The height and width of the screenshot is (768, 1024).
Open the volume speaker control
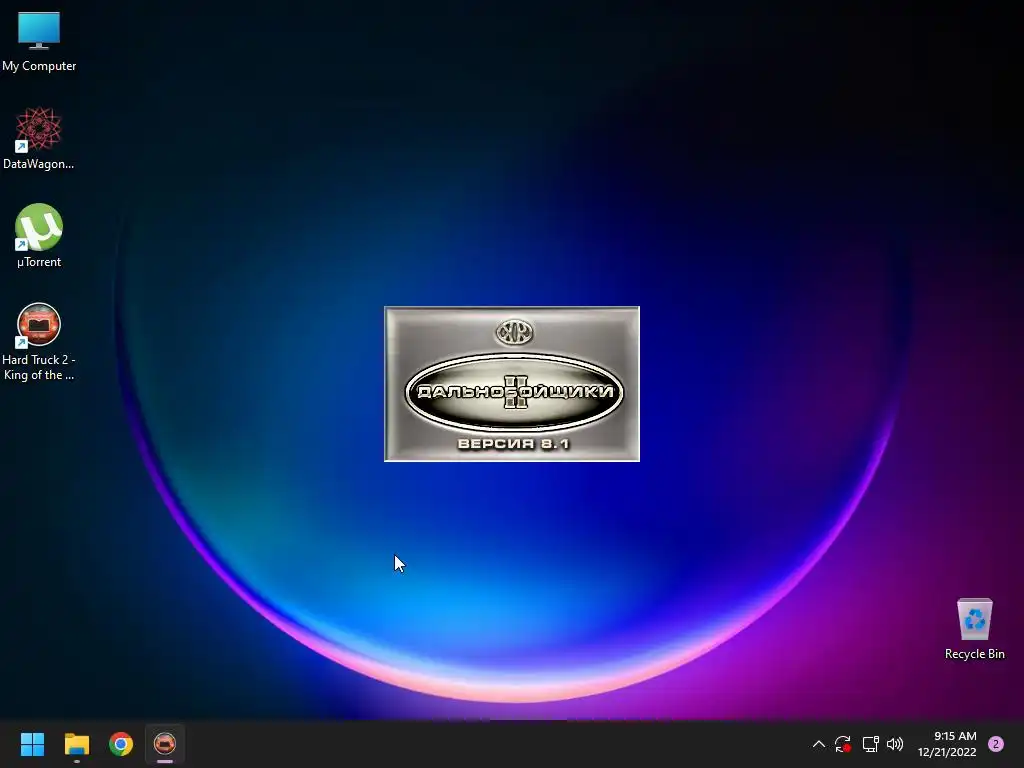(895, 744)
